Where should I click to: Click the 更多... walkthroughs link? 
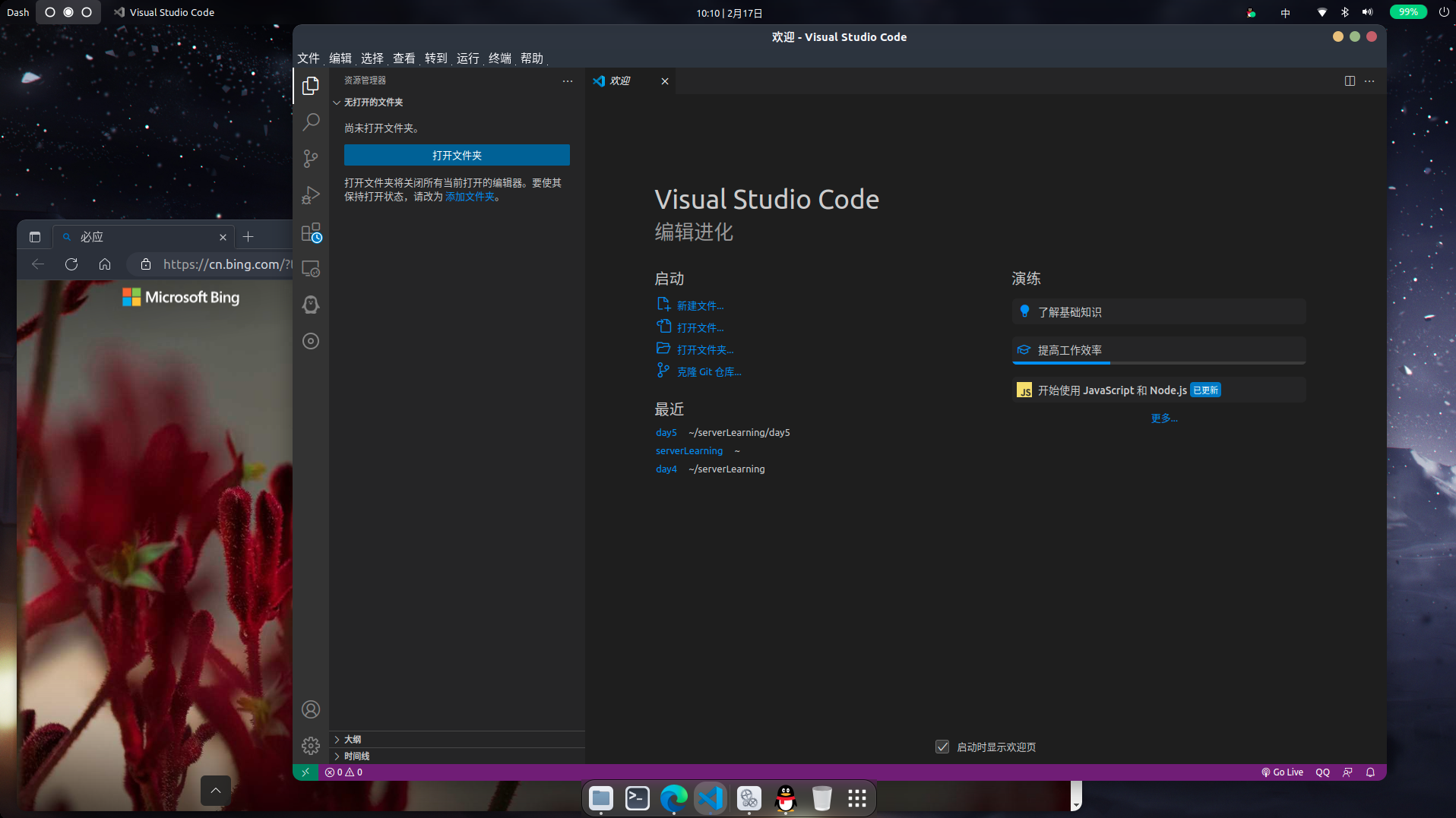(x=1164, y=418)
